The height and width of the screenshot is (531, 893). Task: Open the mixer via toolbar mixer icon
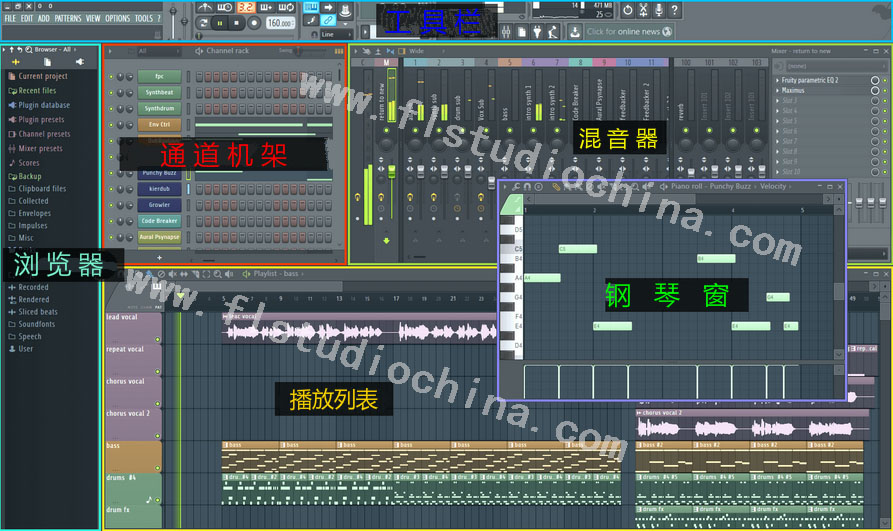tap(506, 32)
